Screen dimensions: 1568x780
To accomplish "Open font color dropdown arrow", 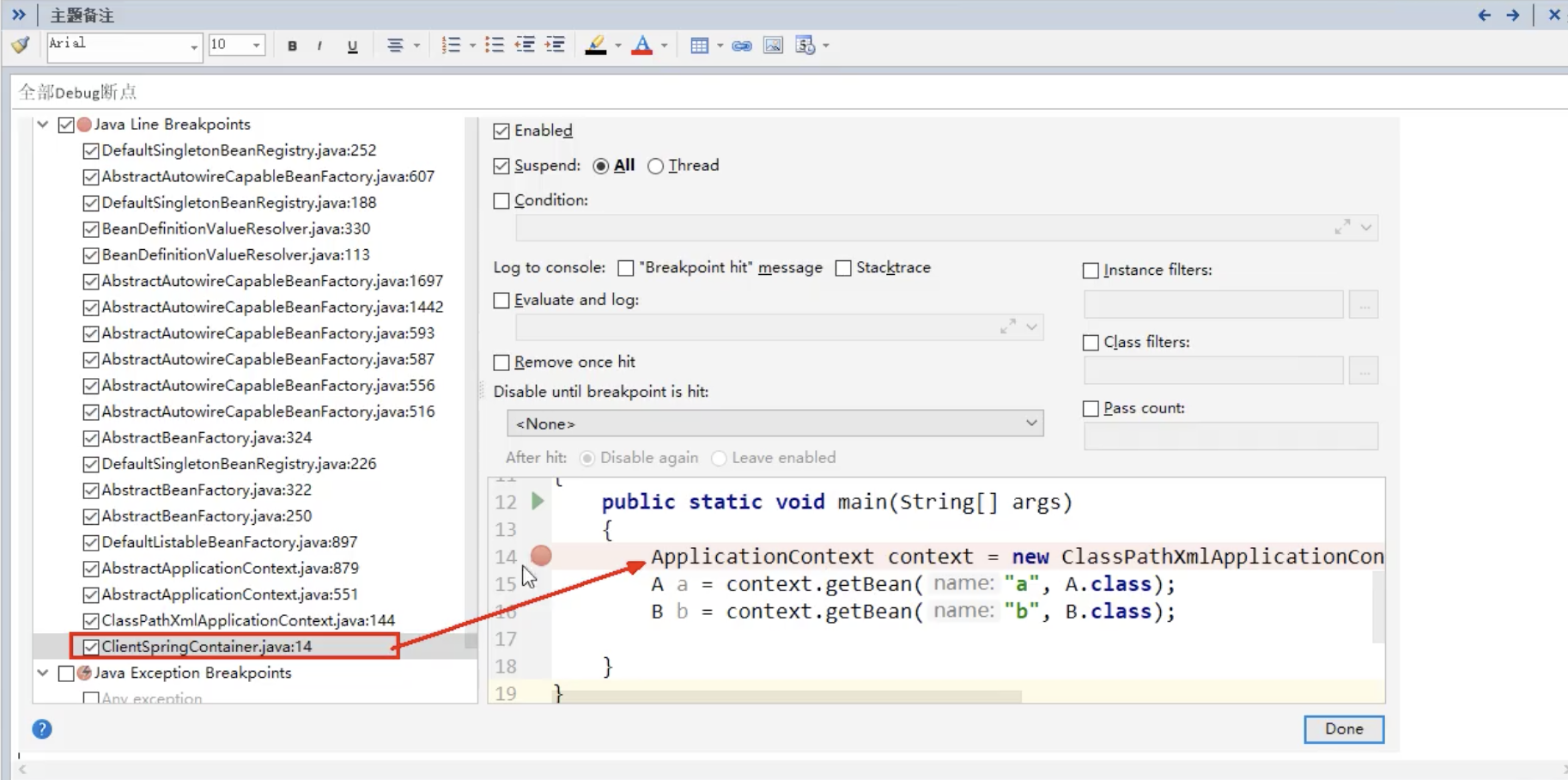I will tap(665, 46).
